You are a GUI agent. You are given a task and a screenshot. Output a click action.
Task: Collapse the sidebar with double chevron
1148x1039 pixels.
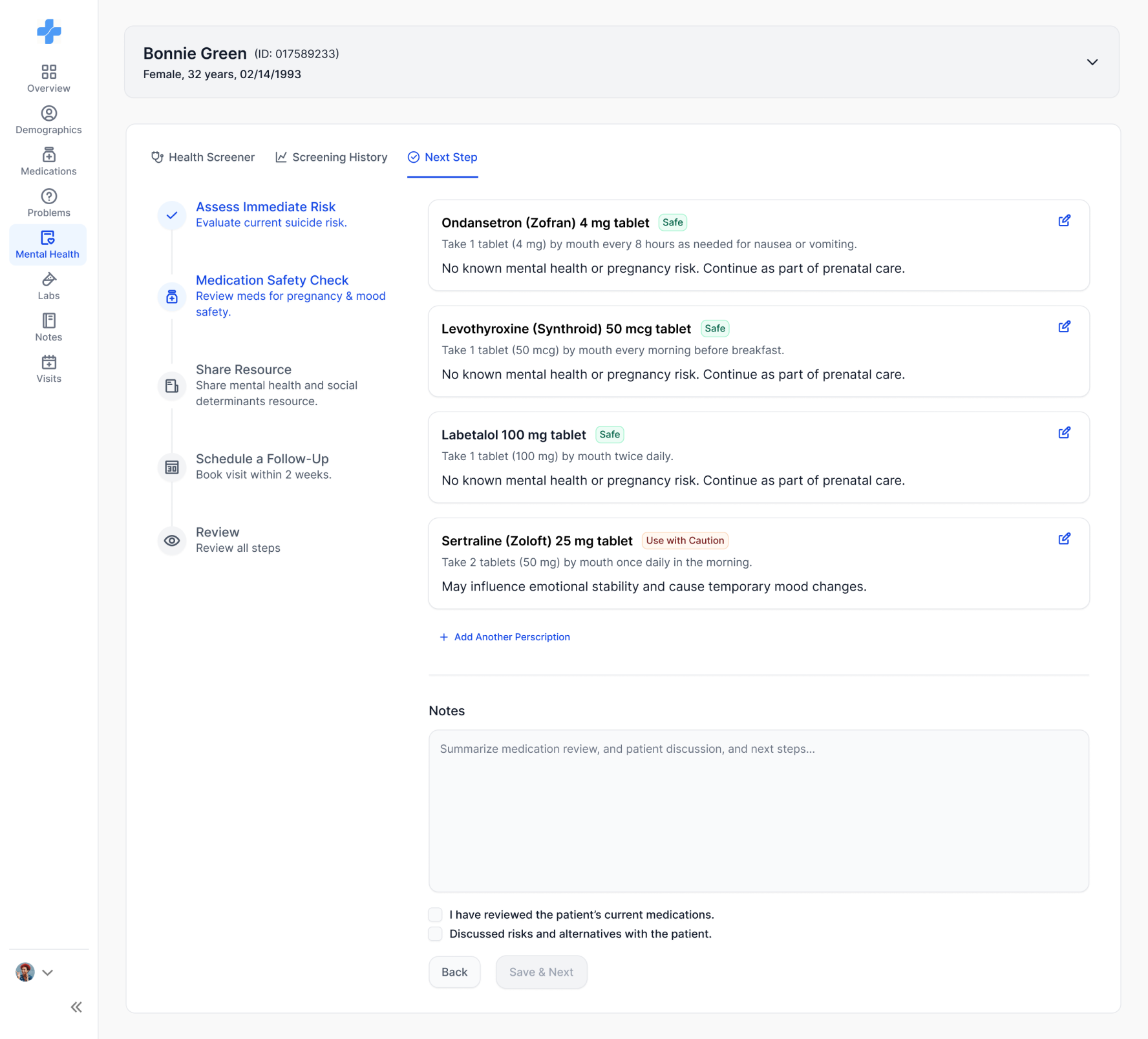pos(76,1007)
